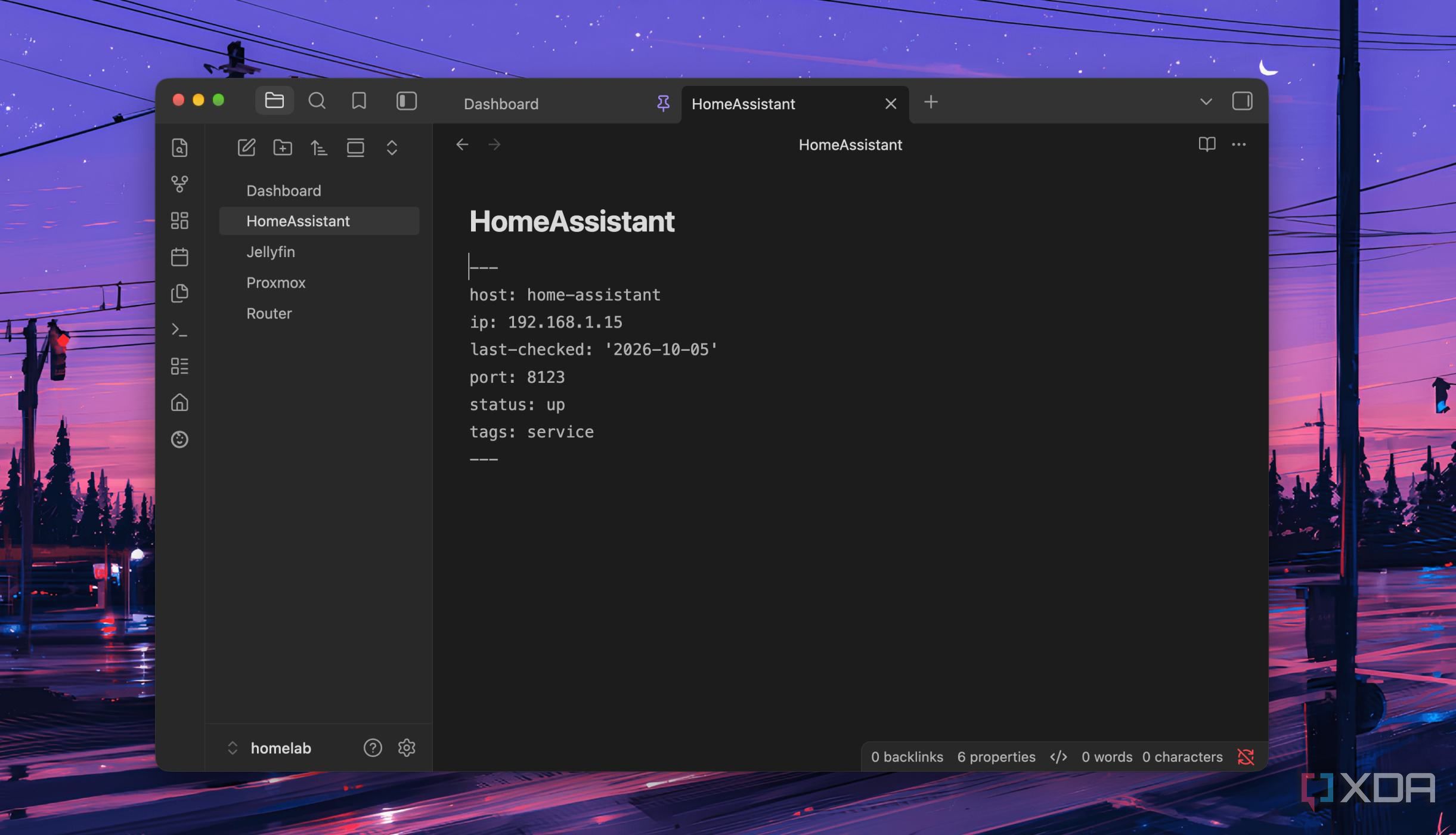Open command palette terminal icon

[x=179, y=330]
